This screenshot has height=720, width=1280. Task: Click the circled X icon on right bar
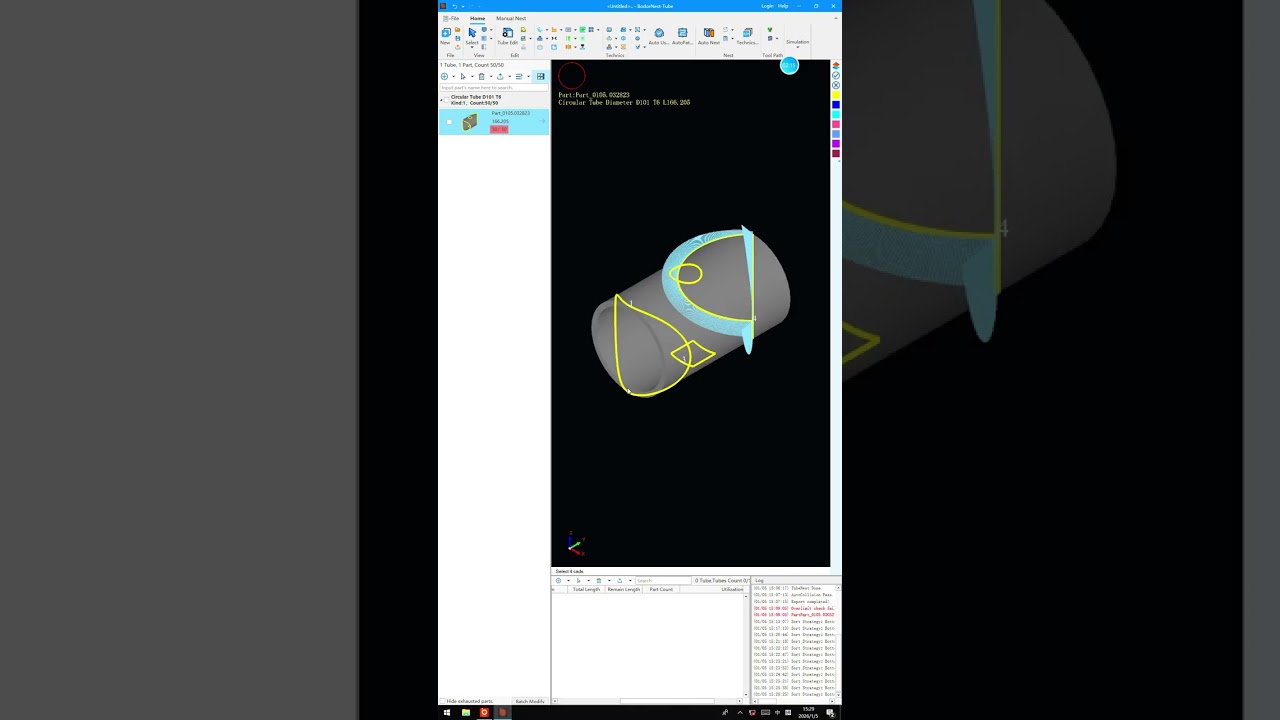[836, 85]
